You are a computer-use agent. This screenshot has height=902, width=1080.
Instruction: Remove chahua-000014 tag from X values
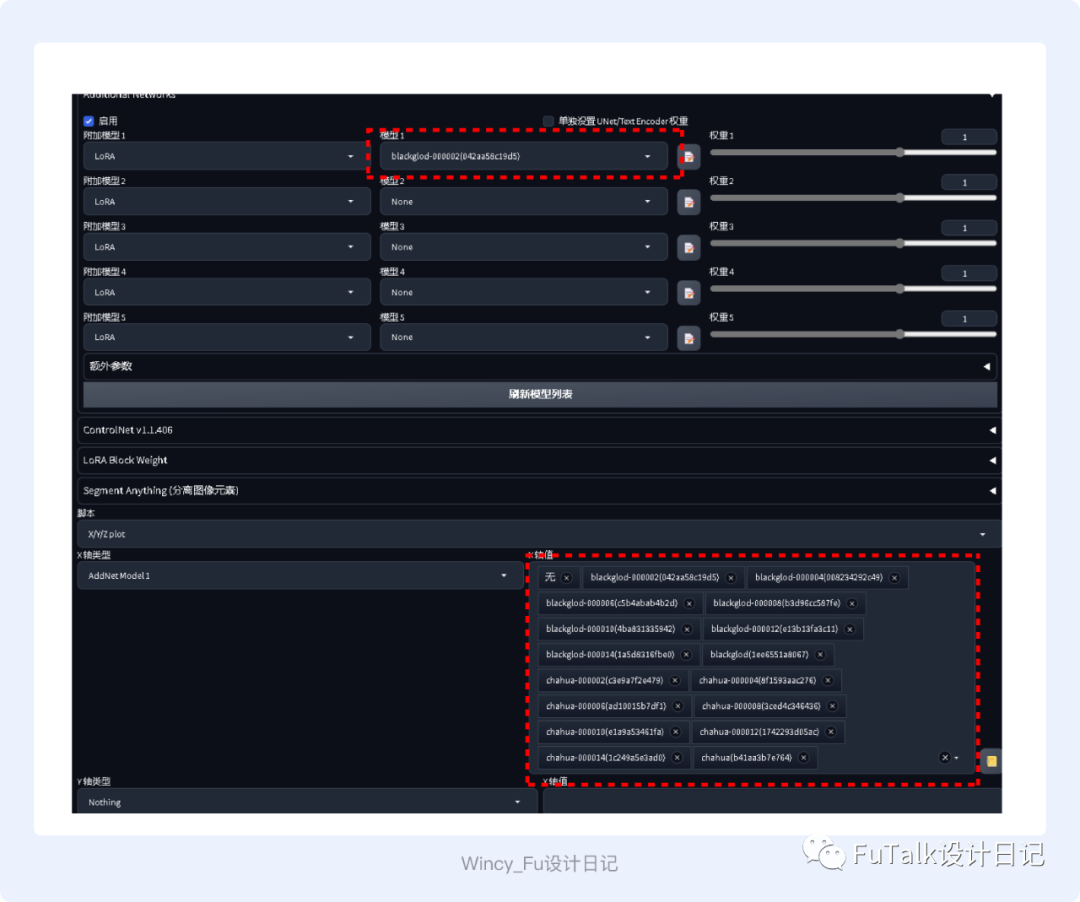tap(677, 758)
